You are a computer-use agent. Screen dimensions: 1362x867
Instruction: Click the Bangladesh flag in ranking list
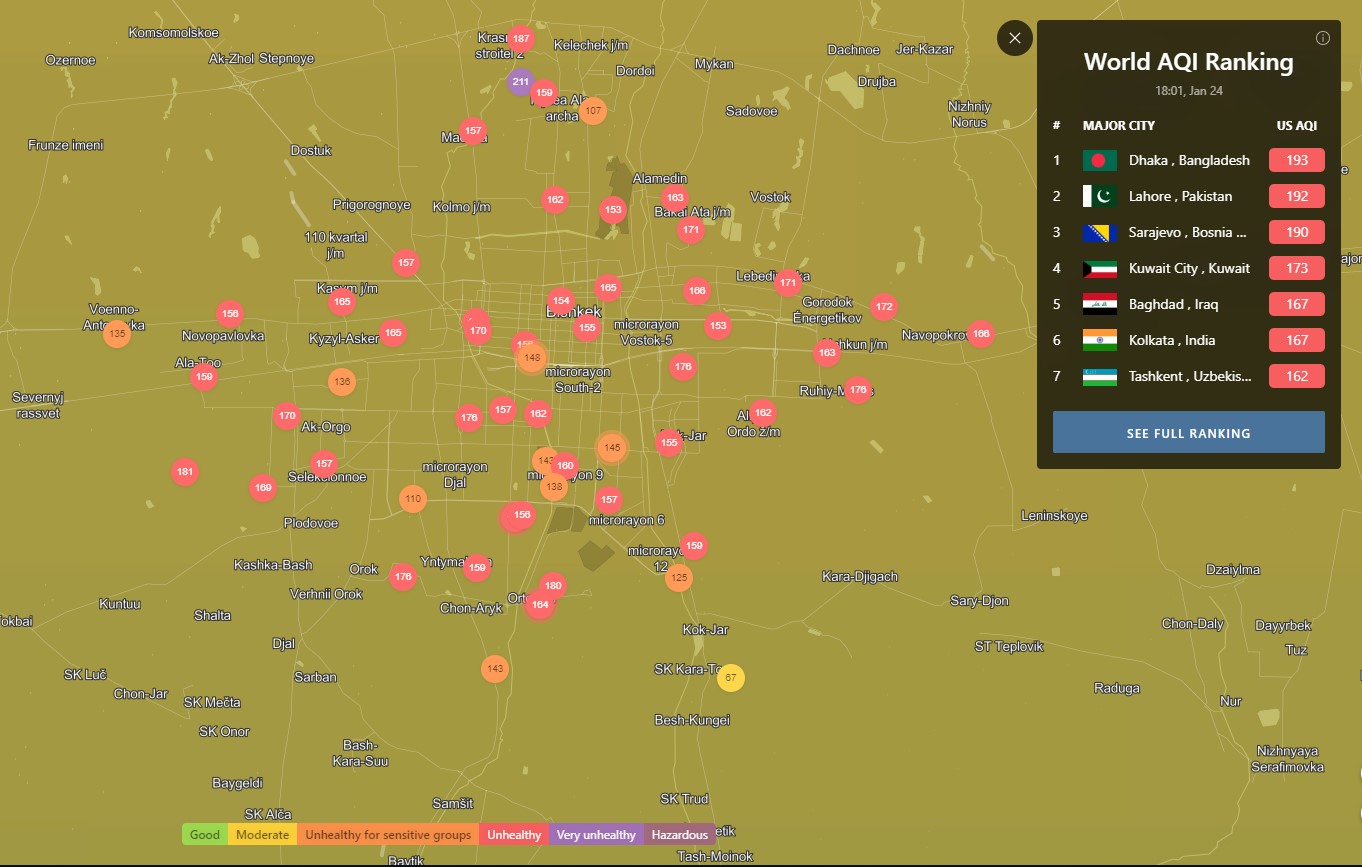(x=1099, y=160)
